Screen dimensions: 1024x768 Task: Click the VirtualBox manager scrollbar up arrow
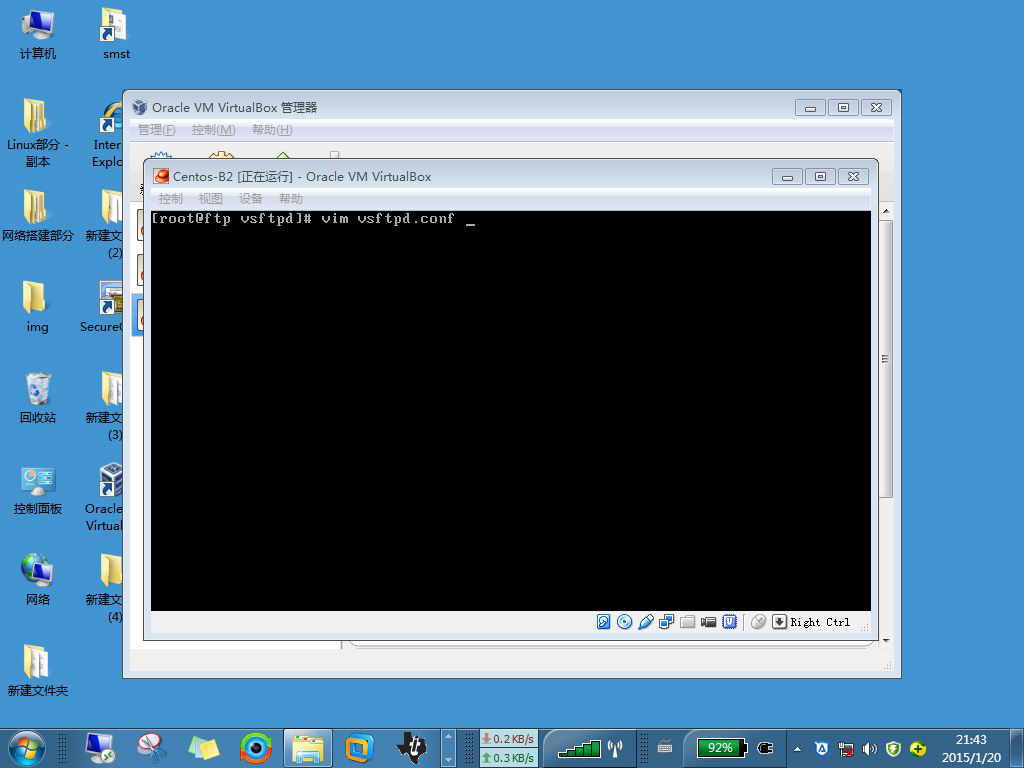click(x=886, y=211)
